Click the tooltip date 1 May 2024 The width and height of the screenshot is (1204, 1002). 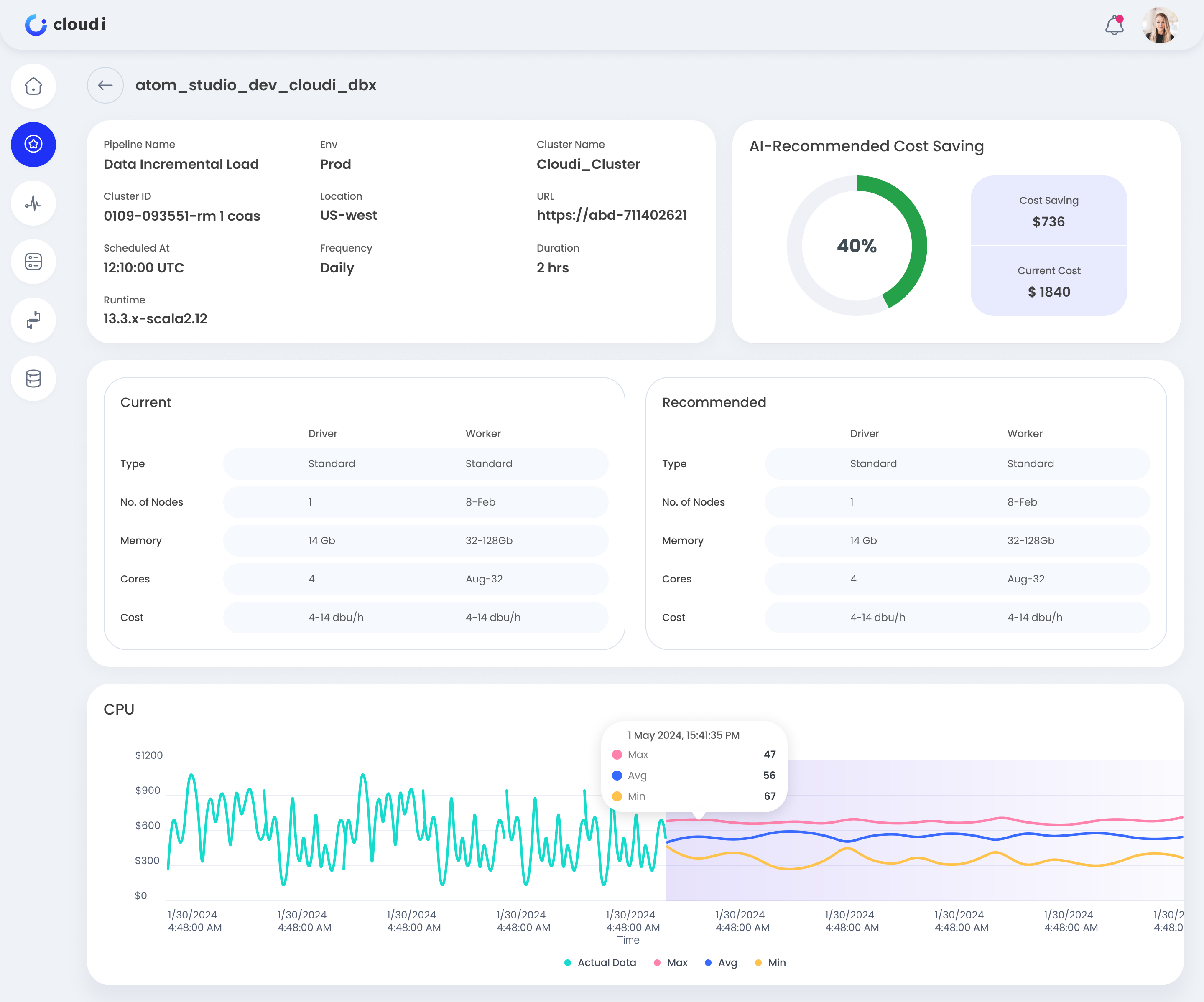(655, 735)
